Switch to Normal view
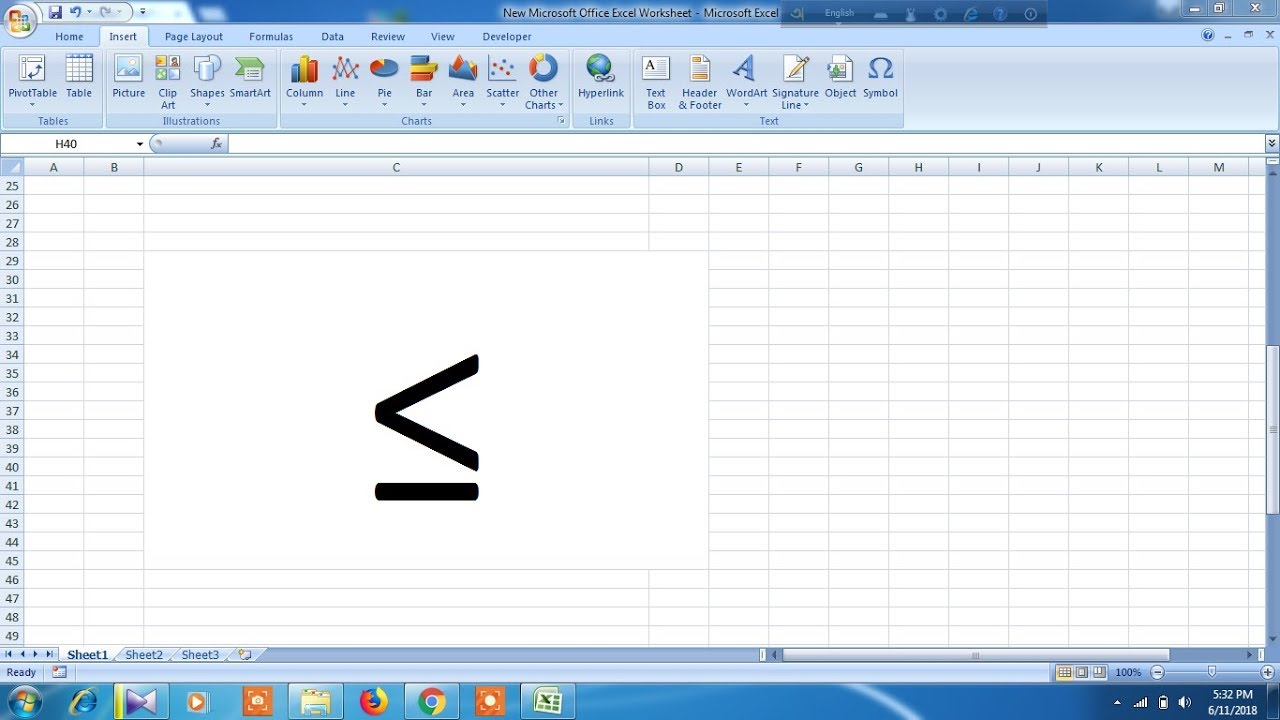Screen dimensions: 1280x720 click(x=1065, y=672)
